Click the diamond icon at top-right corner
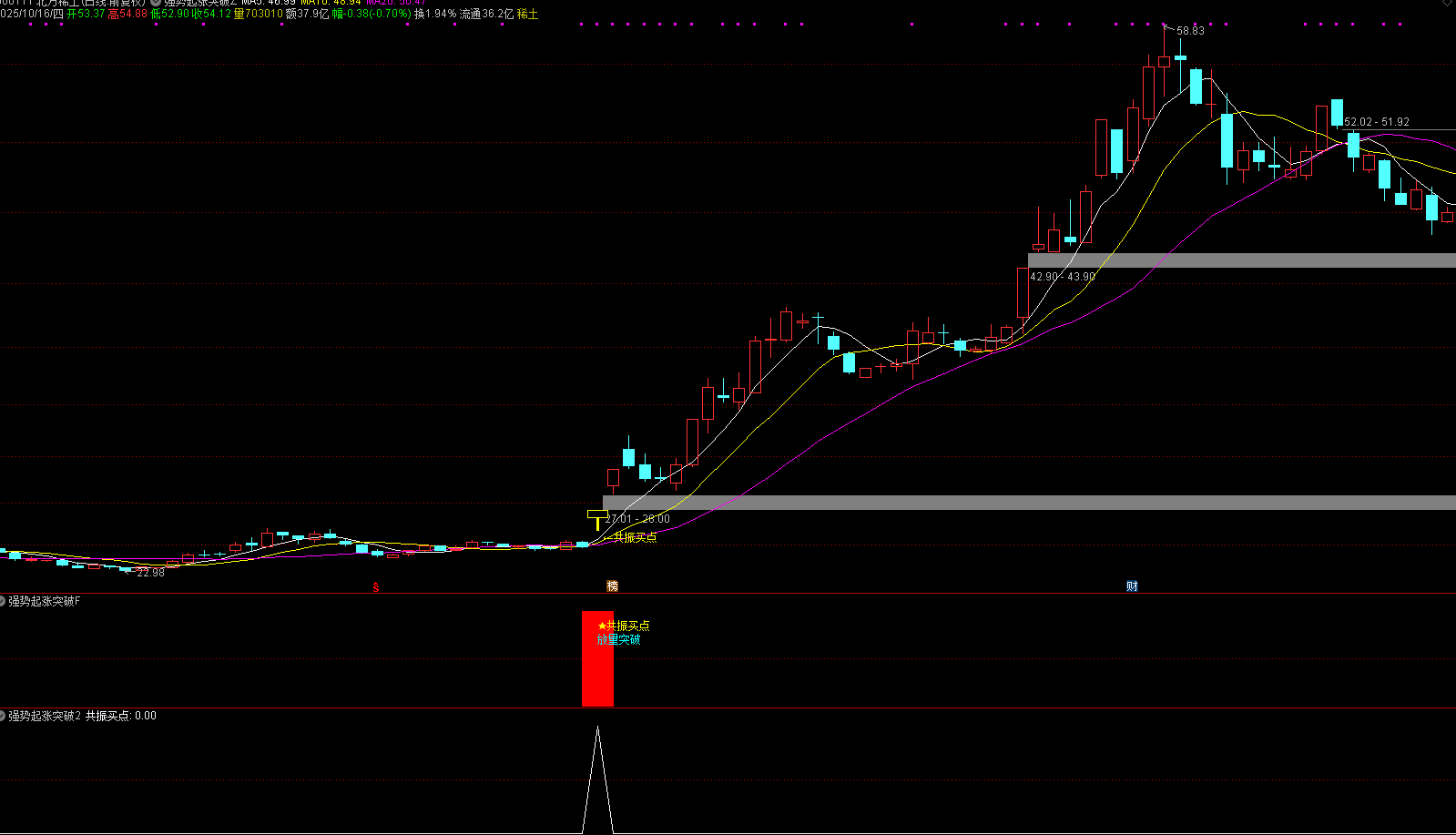 pyautogui.click(x=1447, y=3)
